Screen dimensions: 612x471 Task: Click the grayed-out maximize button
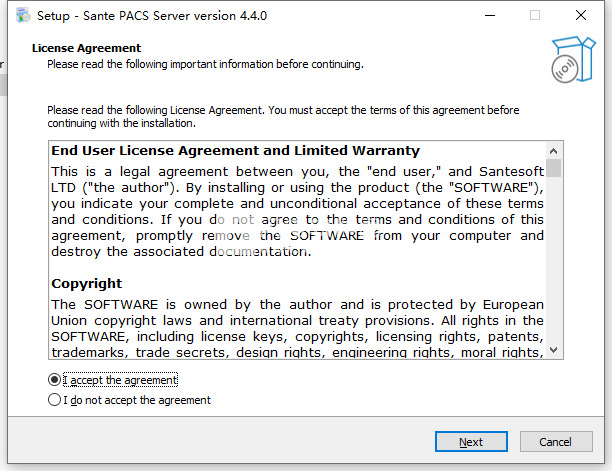pyautogui.click(x=535, y=16)
